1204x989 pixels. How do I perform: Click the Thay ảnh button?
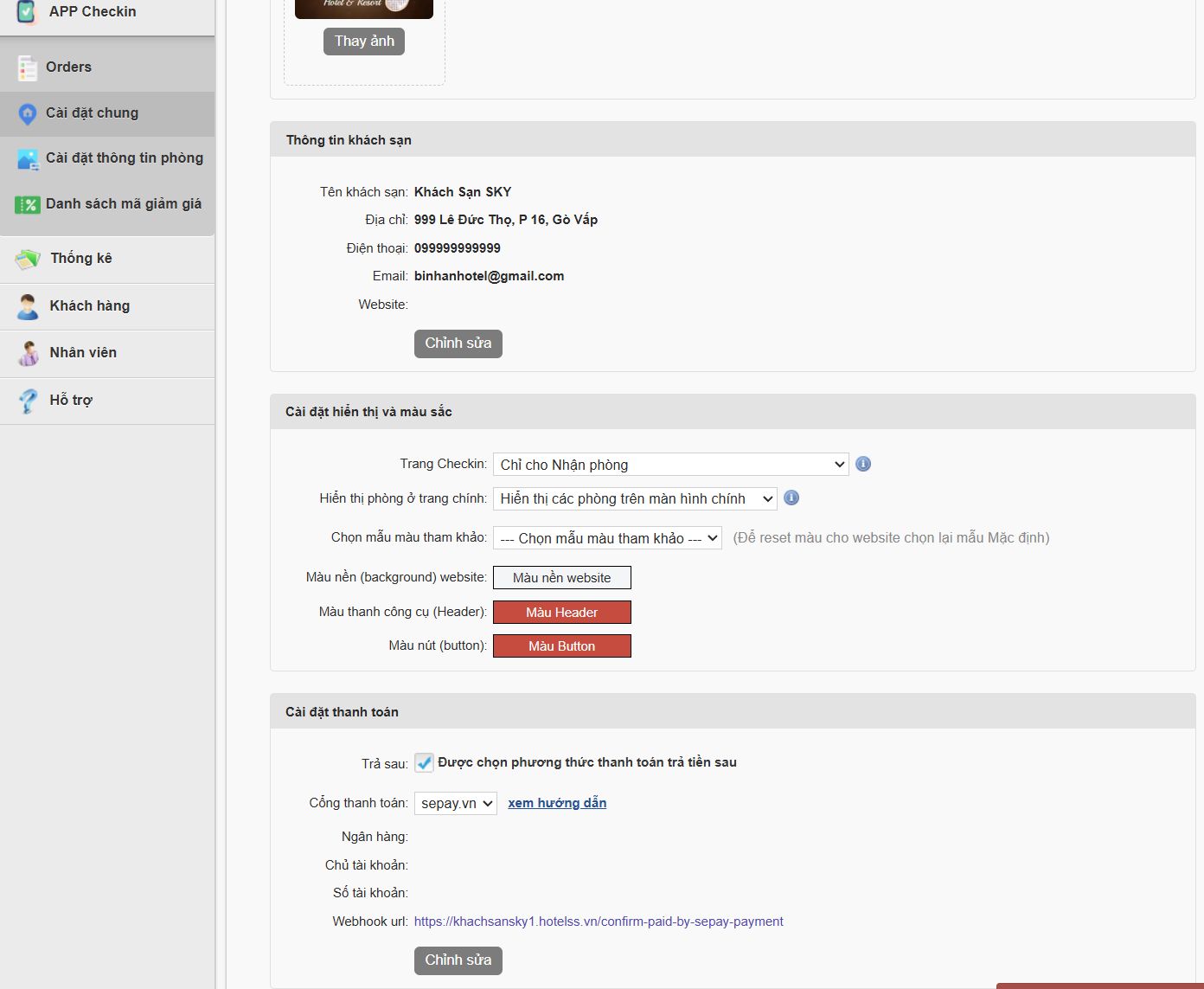coord(364,42)
